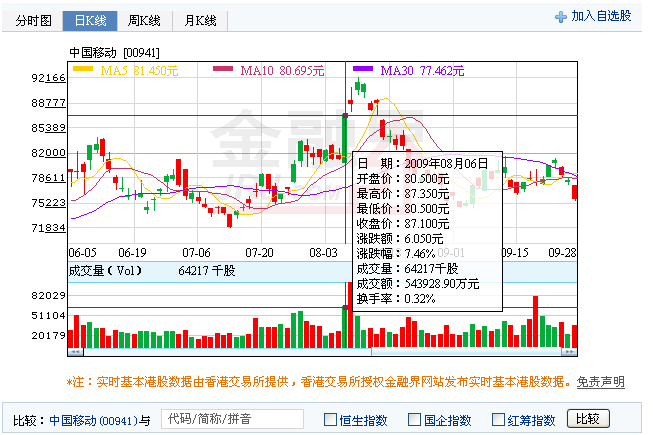Open the 免责声明 link
This screenshot has width=653, height=435.
(x=601, y=382)
